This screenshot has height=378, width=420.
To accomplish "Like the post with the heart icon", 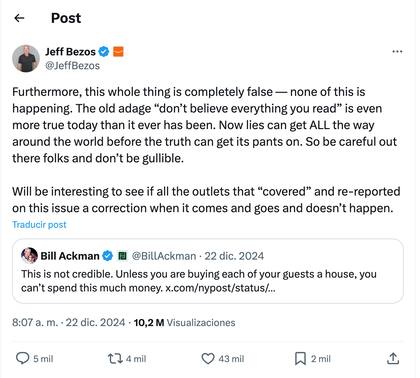I will (x=208, y=359).
